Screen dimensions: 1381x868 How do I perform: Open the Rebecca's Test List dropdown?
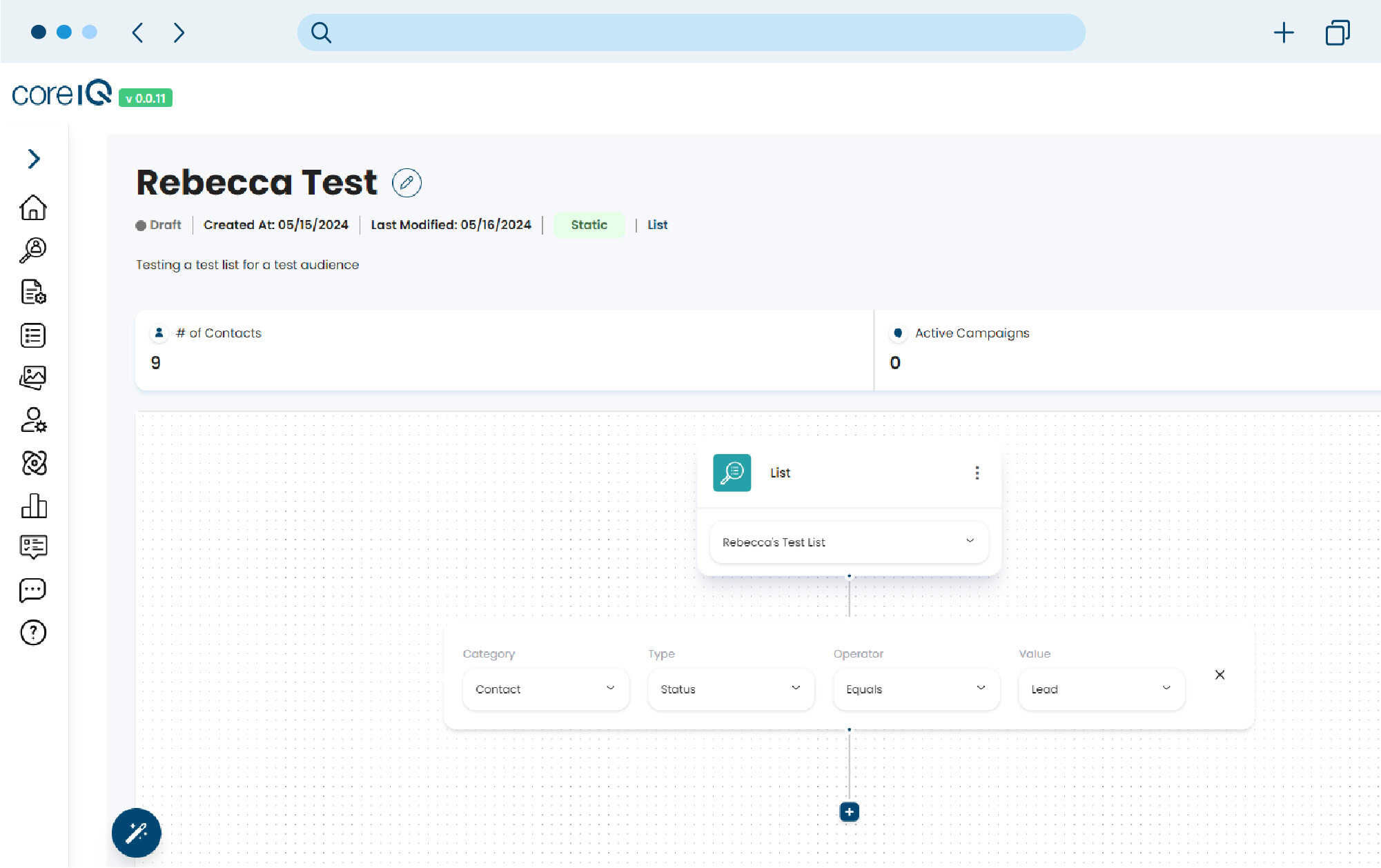coord(848,542)
